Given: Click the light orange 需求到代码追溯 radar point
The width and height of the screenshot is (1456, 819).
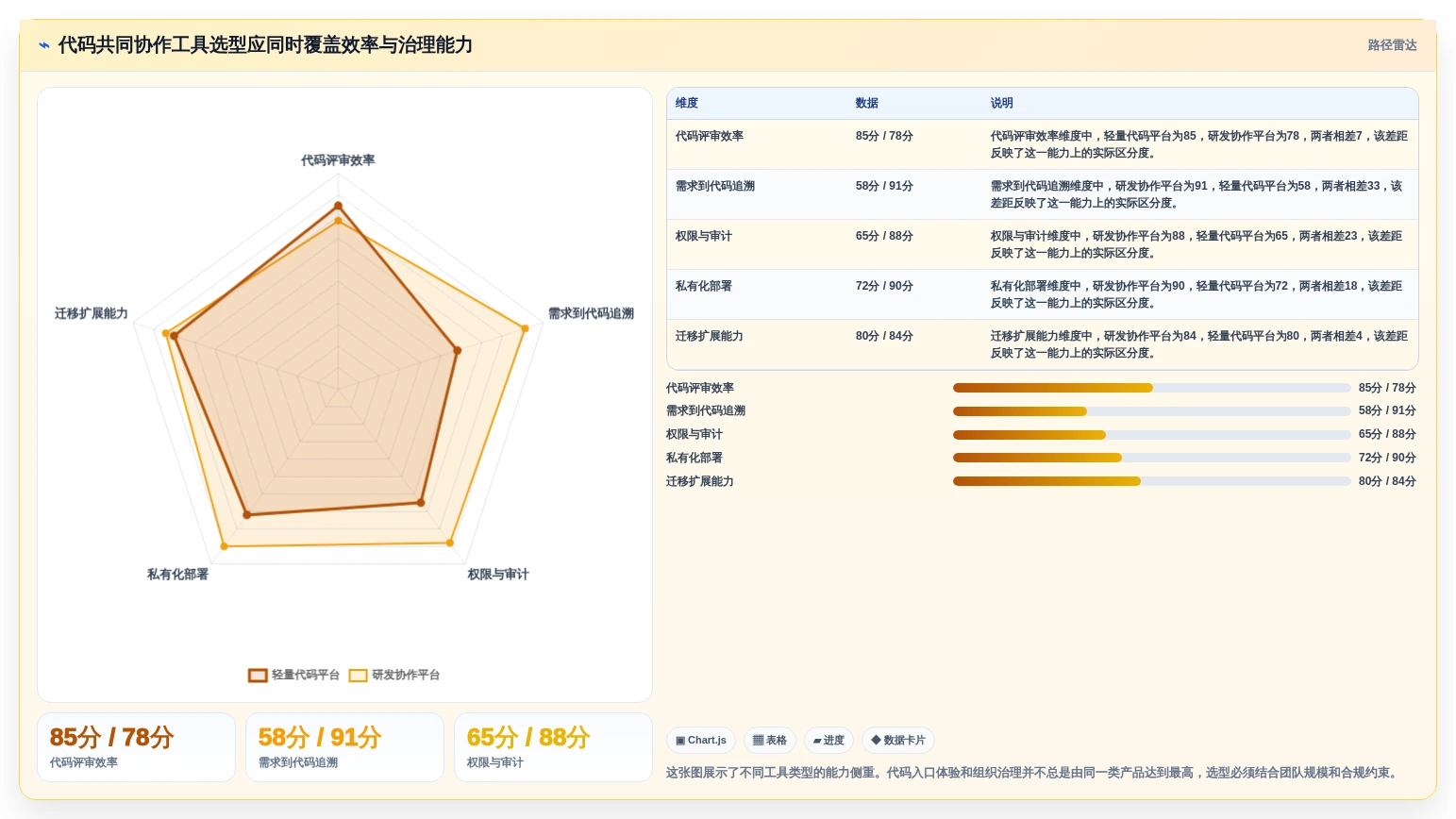Looking at the screenshot, I should [526, 328].
